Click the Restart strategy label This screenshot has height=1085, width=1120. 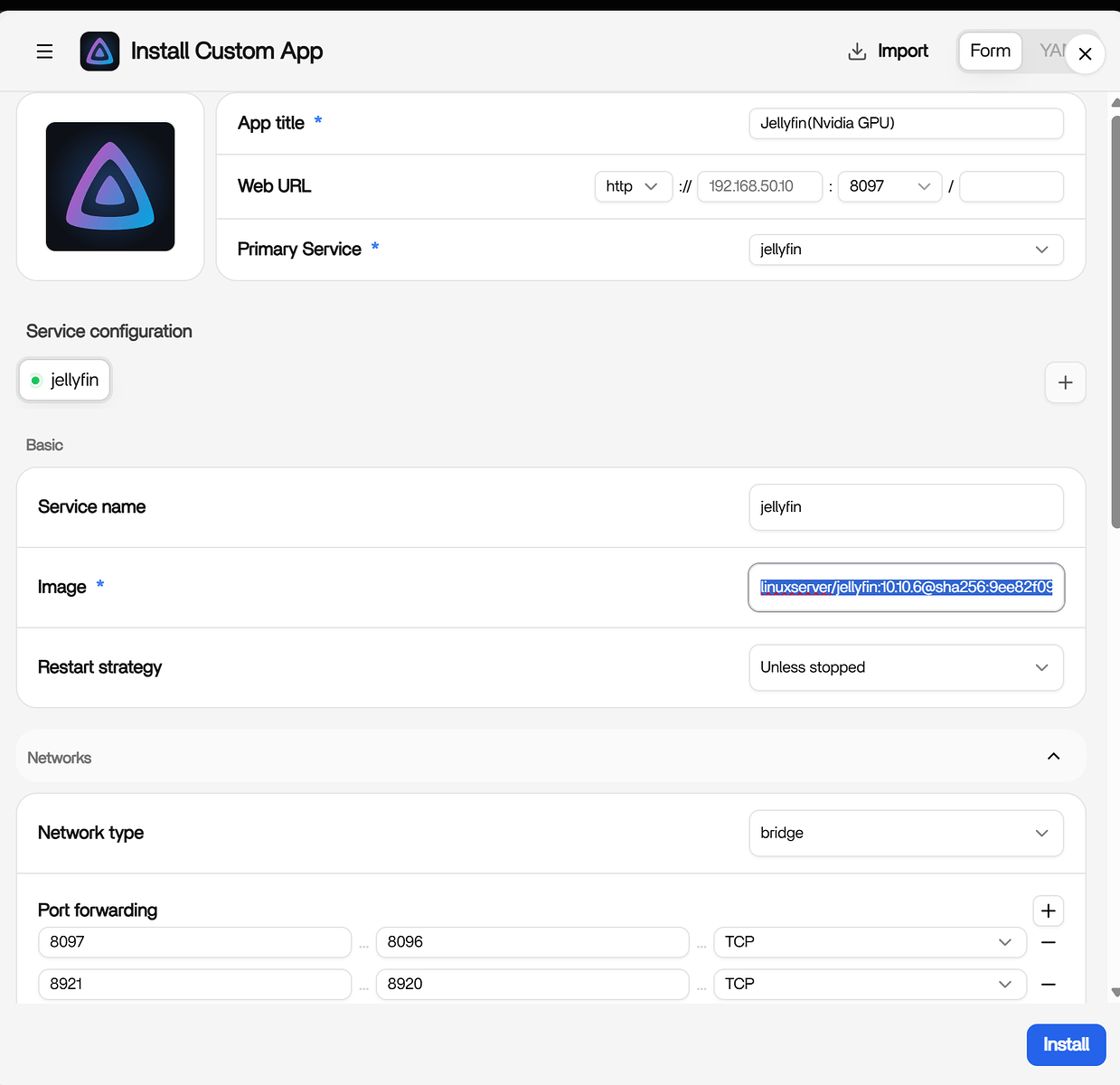[99, 667]
